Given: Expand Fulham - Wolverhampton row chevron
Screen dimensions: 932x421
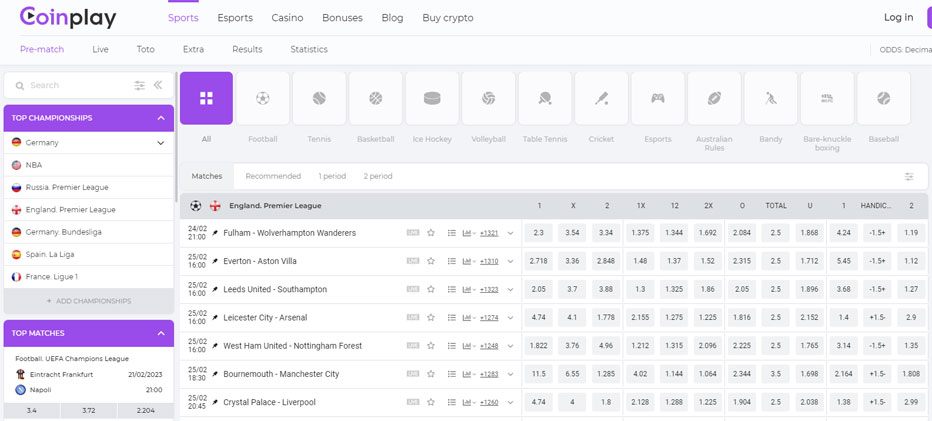Looking at the screenshot, I should click(x=510, y=233).
